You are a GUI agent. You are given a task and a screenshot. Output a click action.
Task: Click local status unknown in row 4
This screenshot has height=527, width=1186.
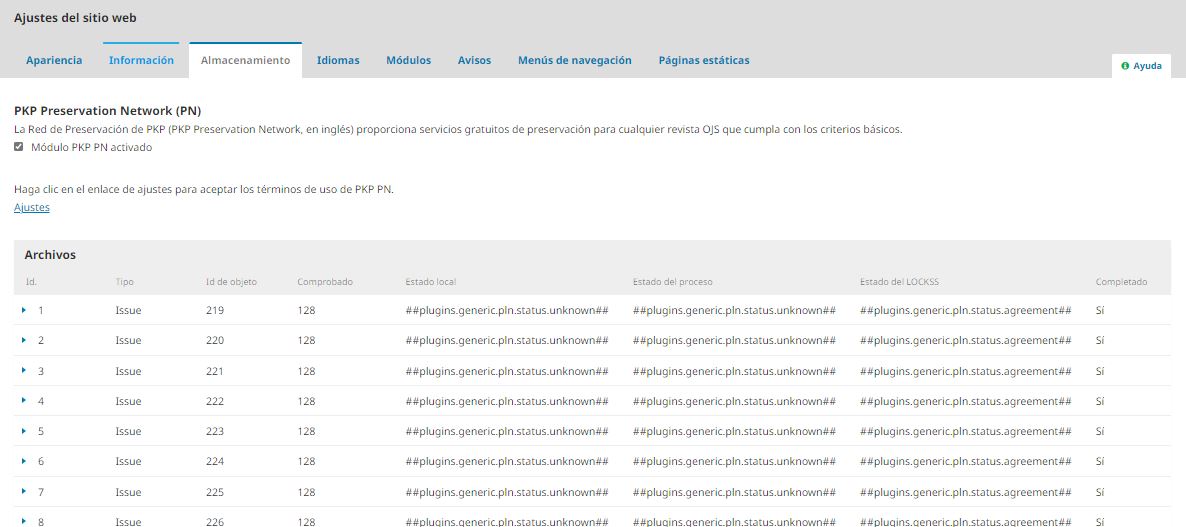(507, 401)
